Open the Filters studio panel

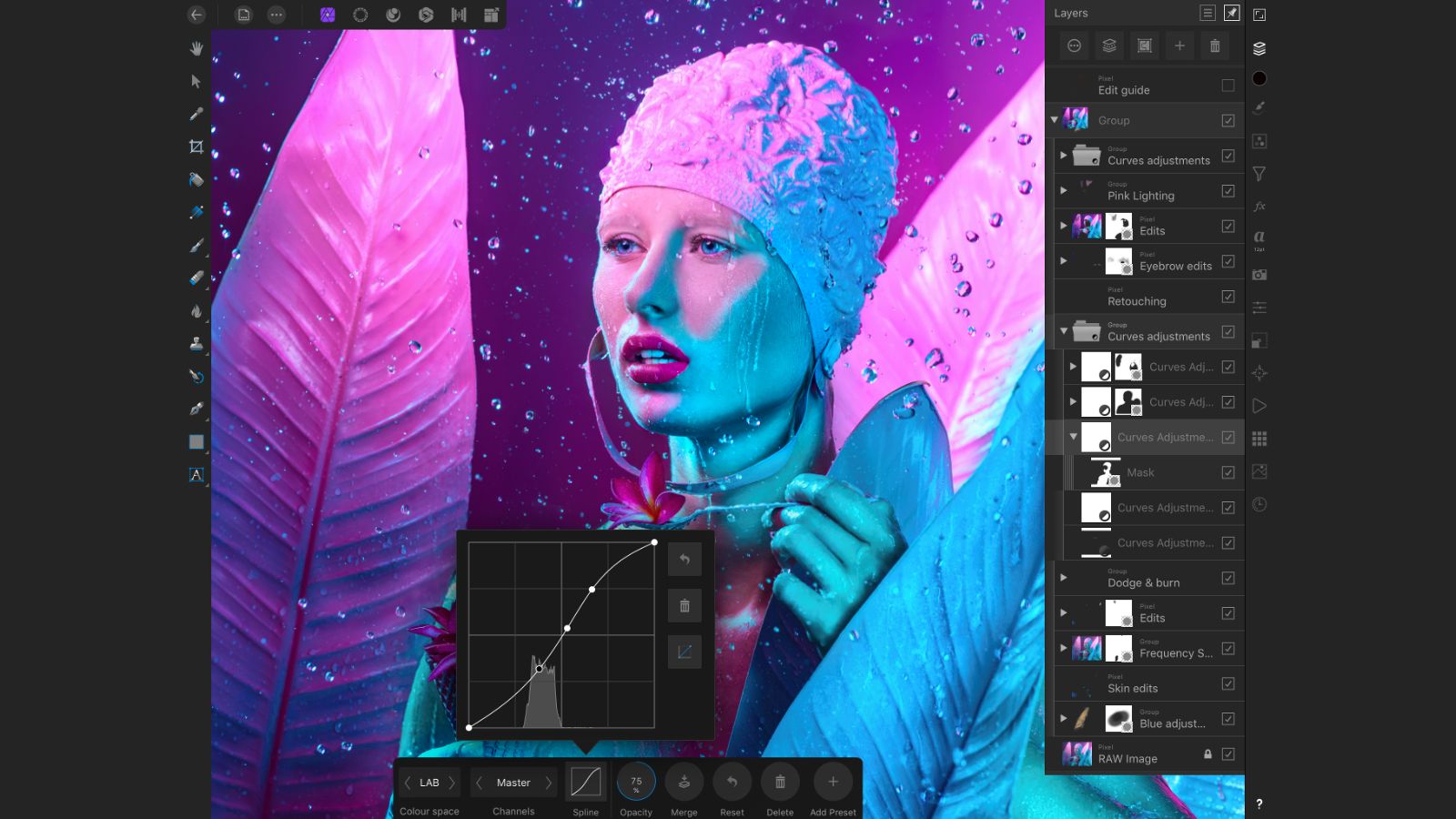tap(1259, 173)
